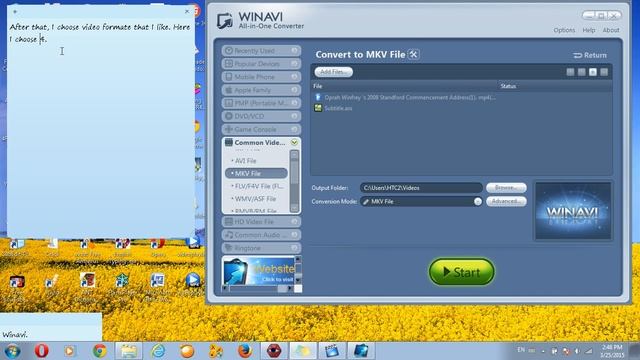The width and height of the screenshot is (640, 360).
Task: Click the File column header
Action: pyautogui.click(x=318, y=86)
